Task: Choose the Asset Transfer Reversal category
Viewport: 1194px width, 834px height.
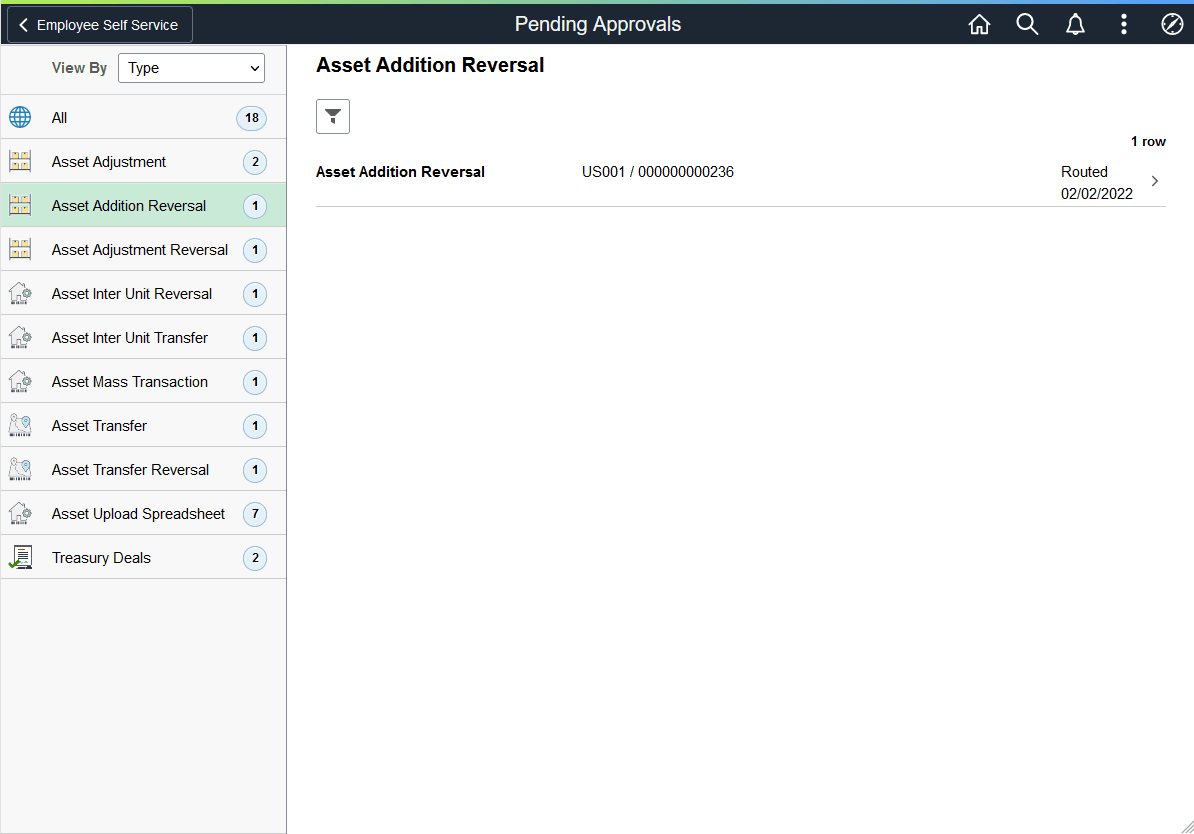Action: tap(129, 469)
